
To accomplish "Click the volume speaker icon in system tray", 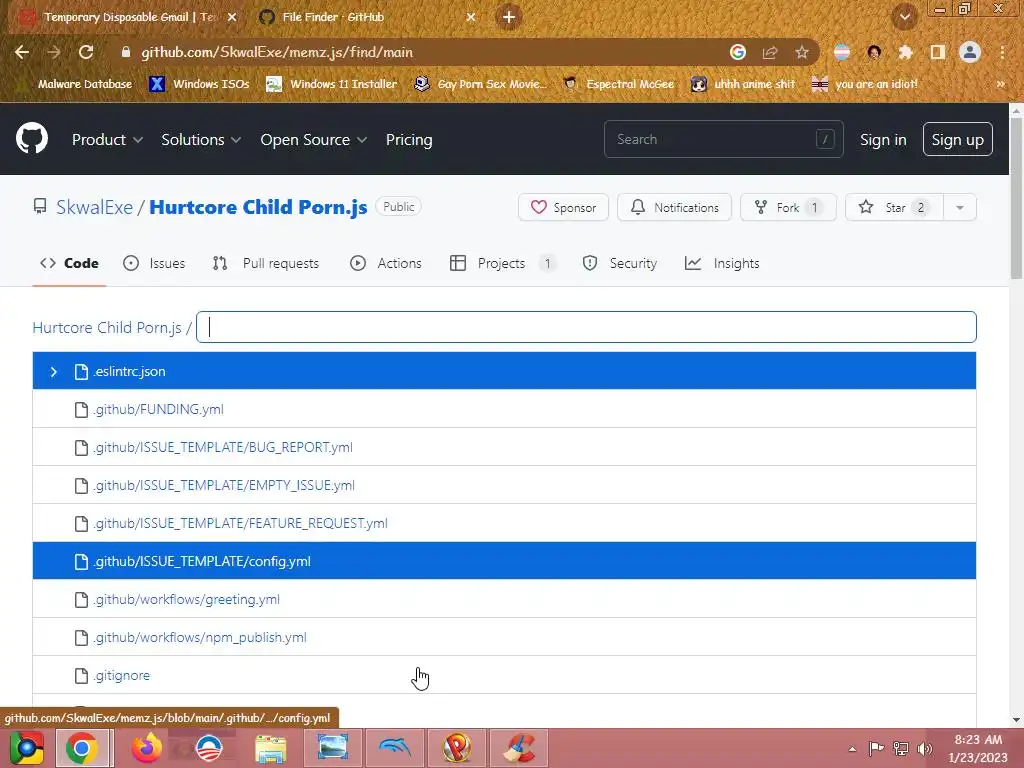I will [924, 748].
